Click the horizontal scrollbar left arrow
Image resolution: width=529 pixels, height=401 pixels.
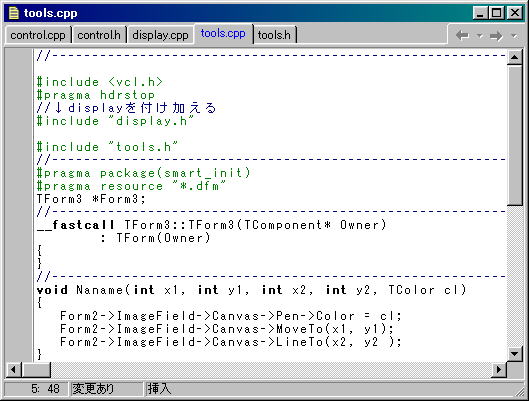pyautogui.click(x=13, y=370)
